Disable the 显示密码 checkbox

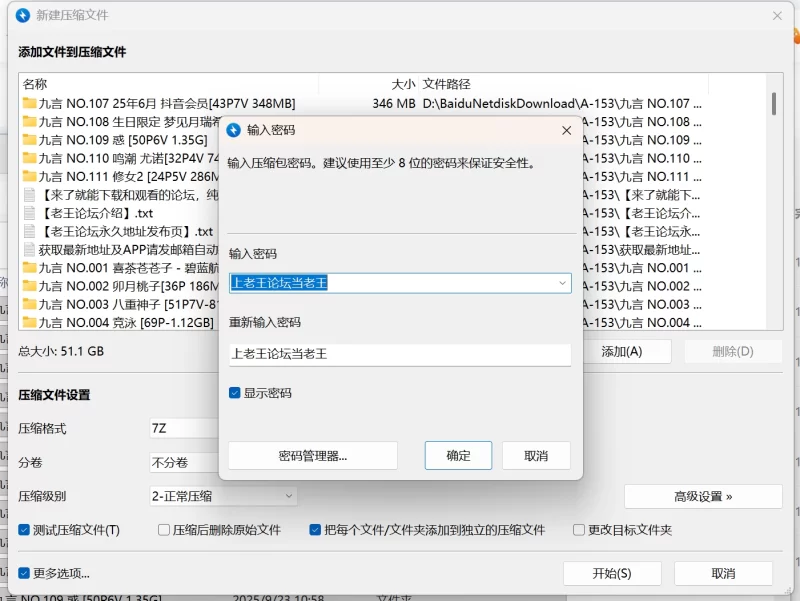click(234, 392)
